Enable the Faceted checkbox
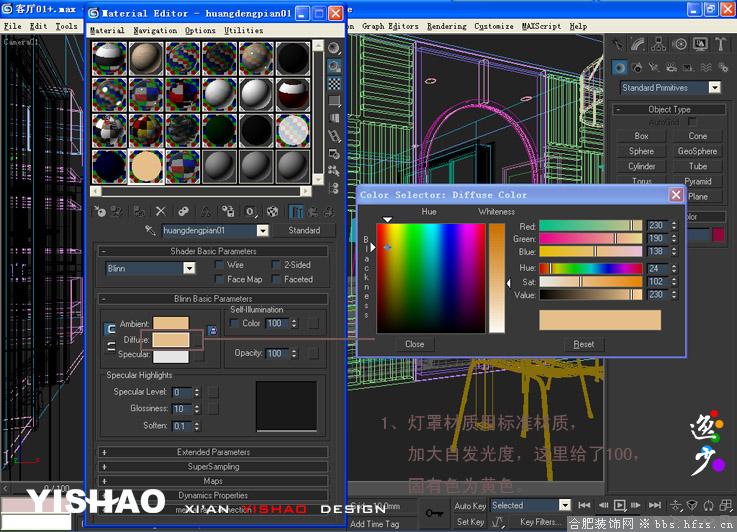The width and height of the screenshot is (737, 532). click(276, 279)
